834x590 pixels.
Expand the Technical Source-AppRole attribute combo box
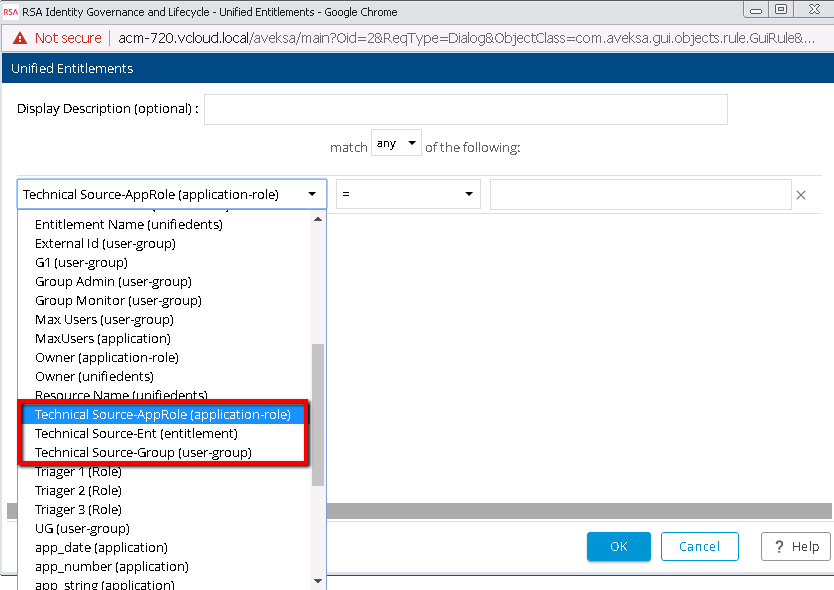click(172, 194)
